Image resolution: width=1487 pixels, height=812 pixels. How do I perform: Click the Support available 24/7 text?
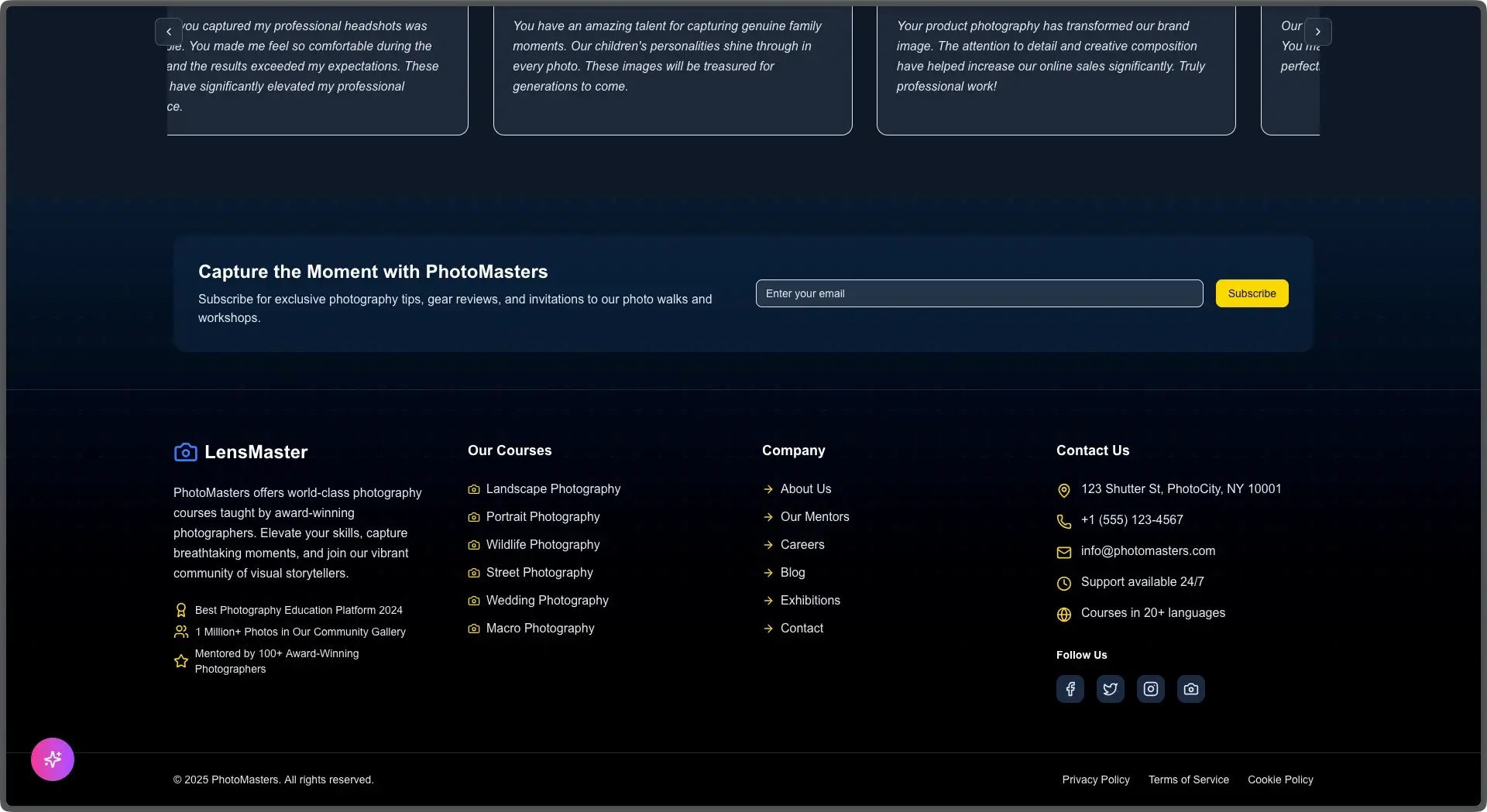1142,582
